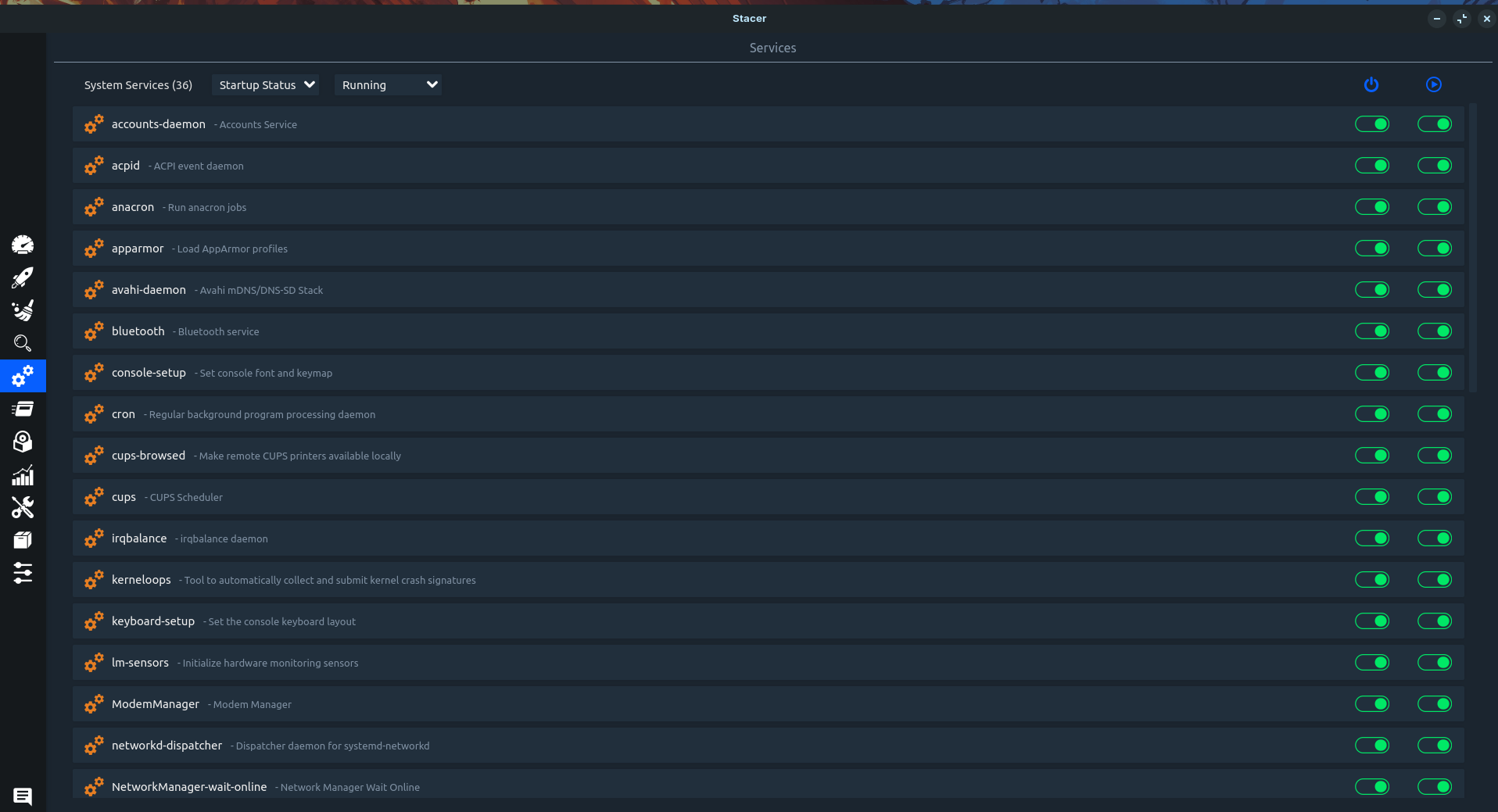Click the gear icon beside kerneloops

[94, 579]
